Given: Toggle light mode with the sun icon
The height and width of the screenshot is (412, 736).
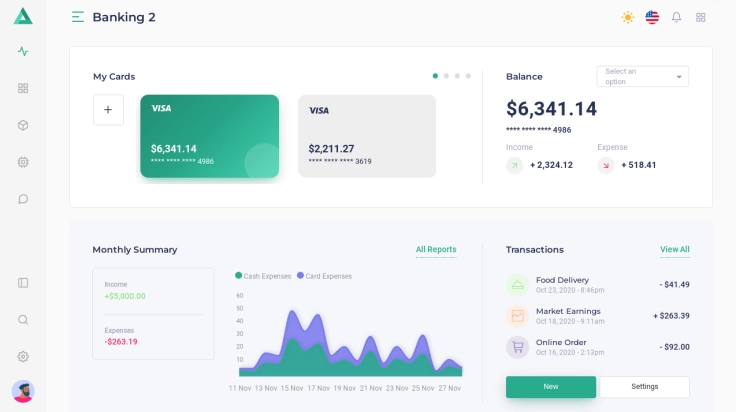Looking at the screenshot, I should coord(627,17).
